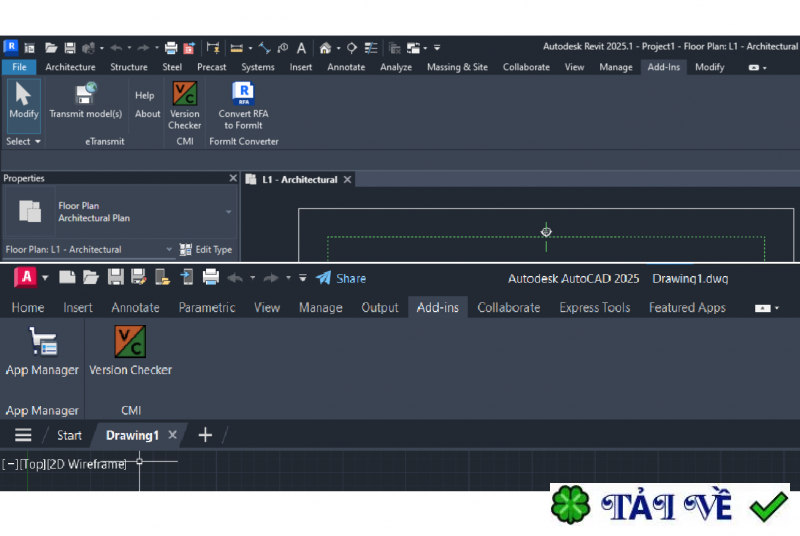Expand AutoCAD's Undo history dropdown
This screenshot has width=800, height=536.
pyautogui.click(x=253, y=278)
